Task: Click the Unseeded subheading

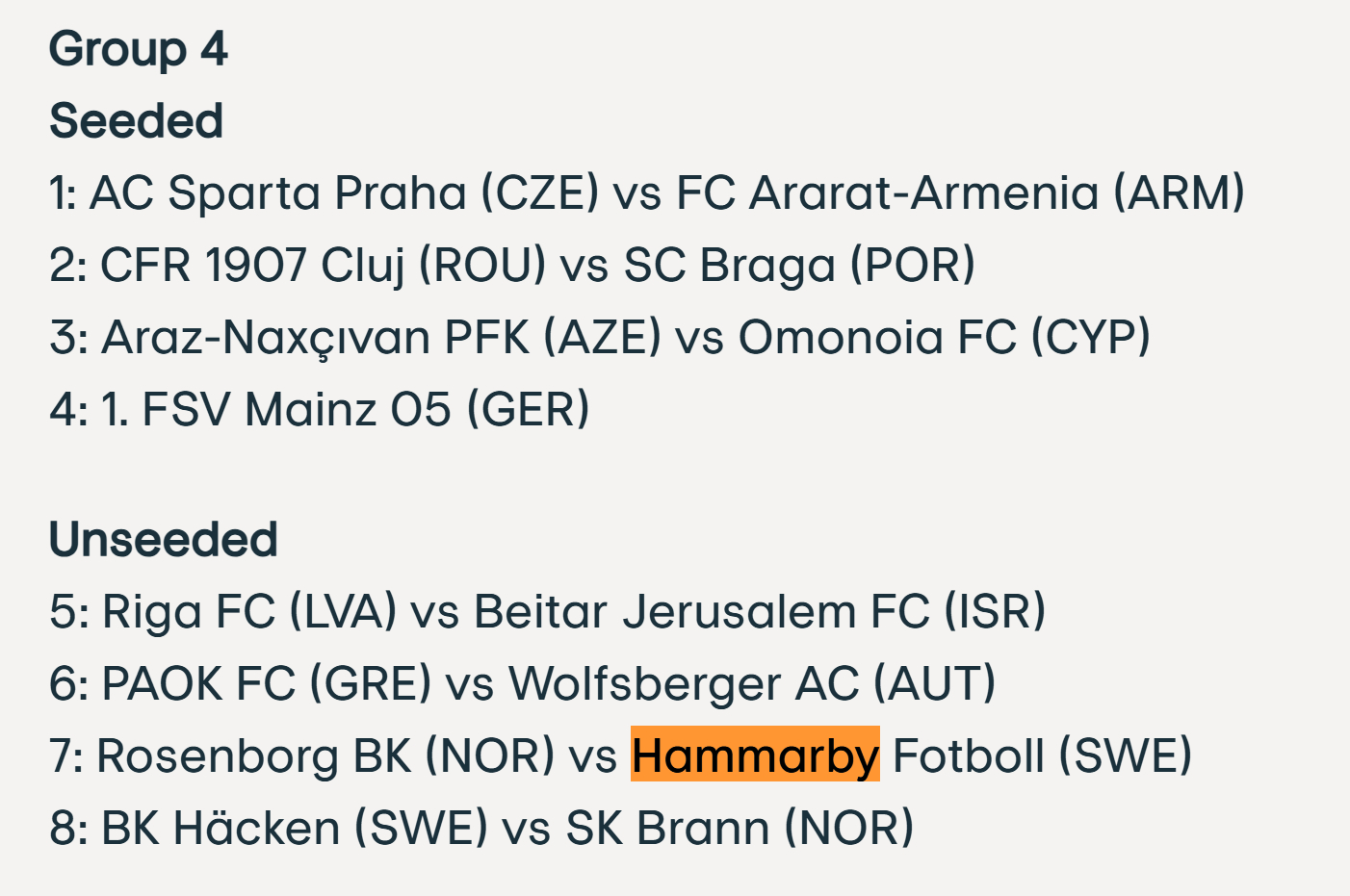Action: 163,539
